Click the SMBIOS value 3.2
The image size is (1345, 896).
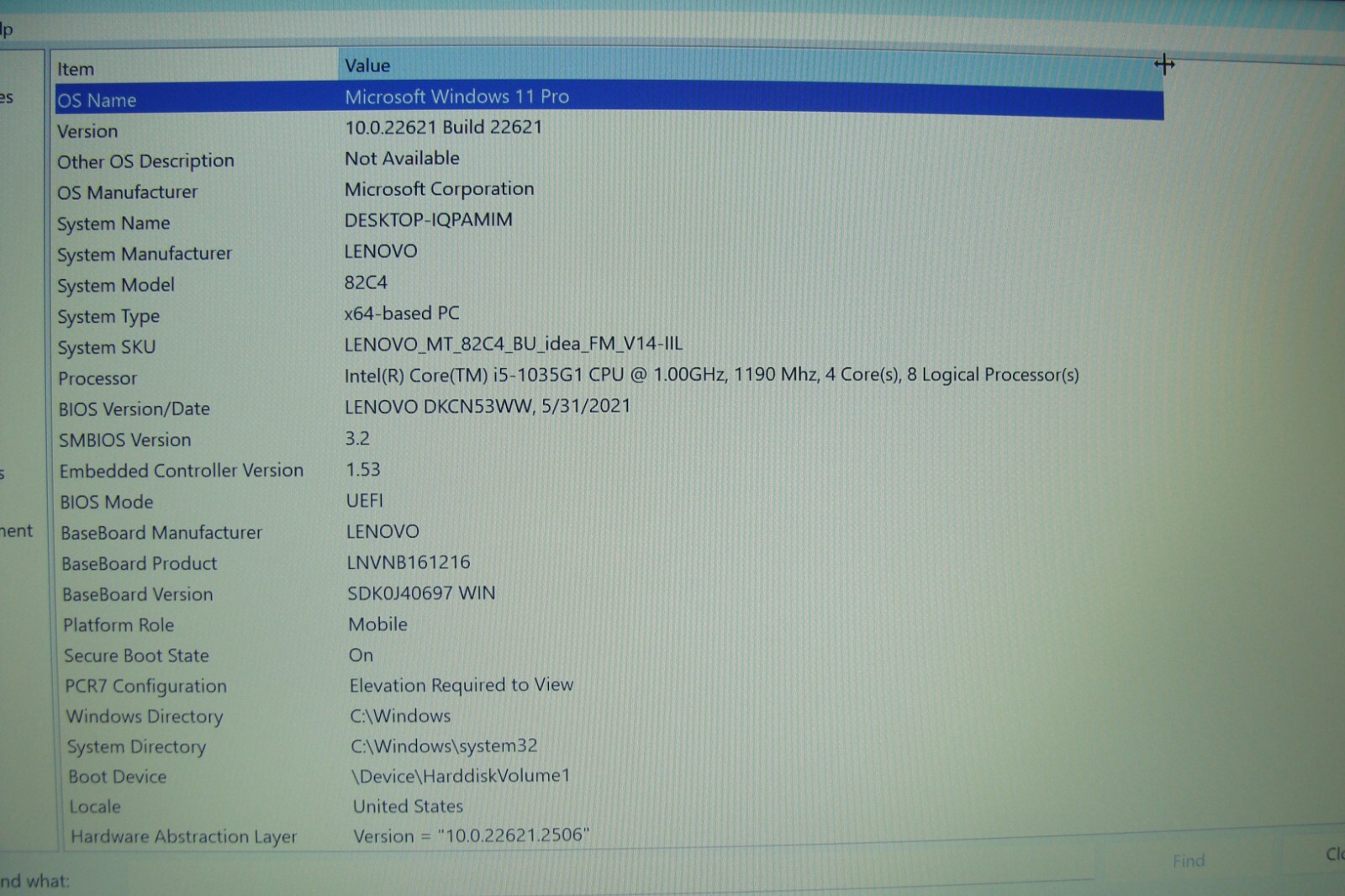[x=357, y=438]
